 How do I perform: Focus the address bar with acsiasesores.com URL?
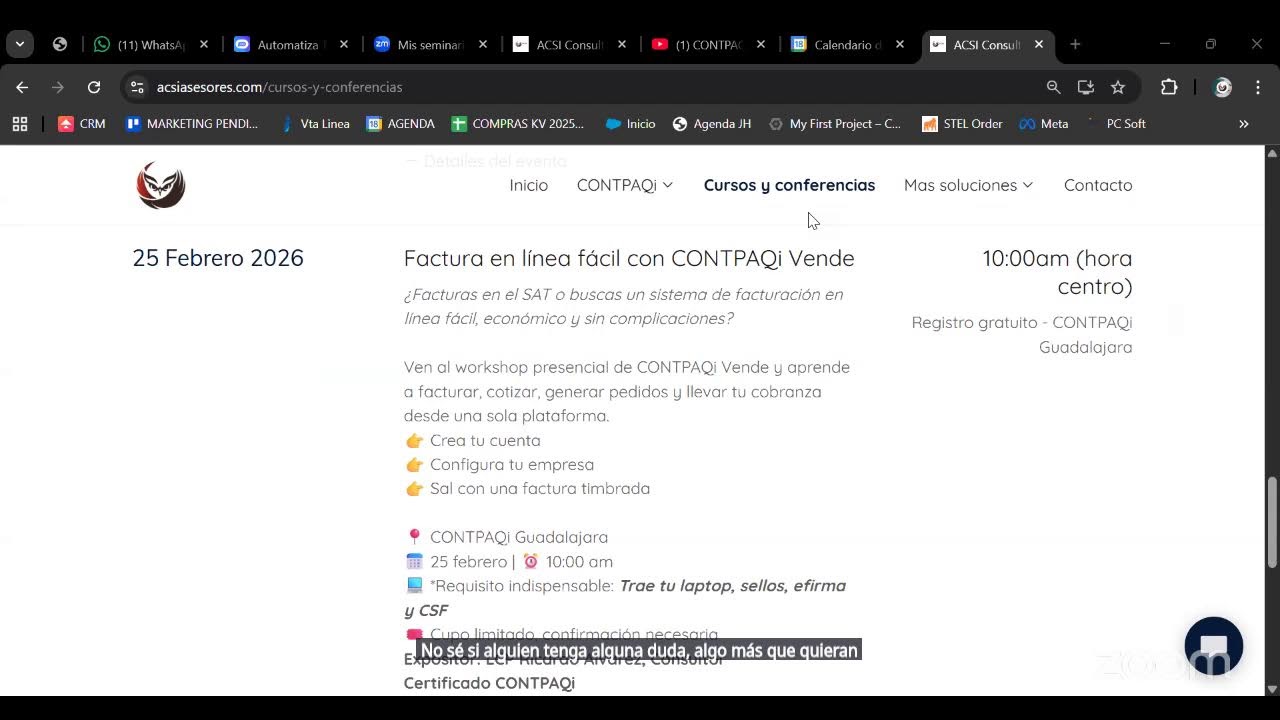pyautogui.click(x=590, y=87)
